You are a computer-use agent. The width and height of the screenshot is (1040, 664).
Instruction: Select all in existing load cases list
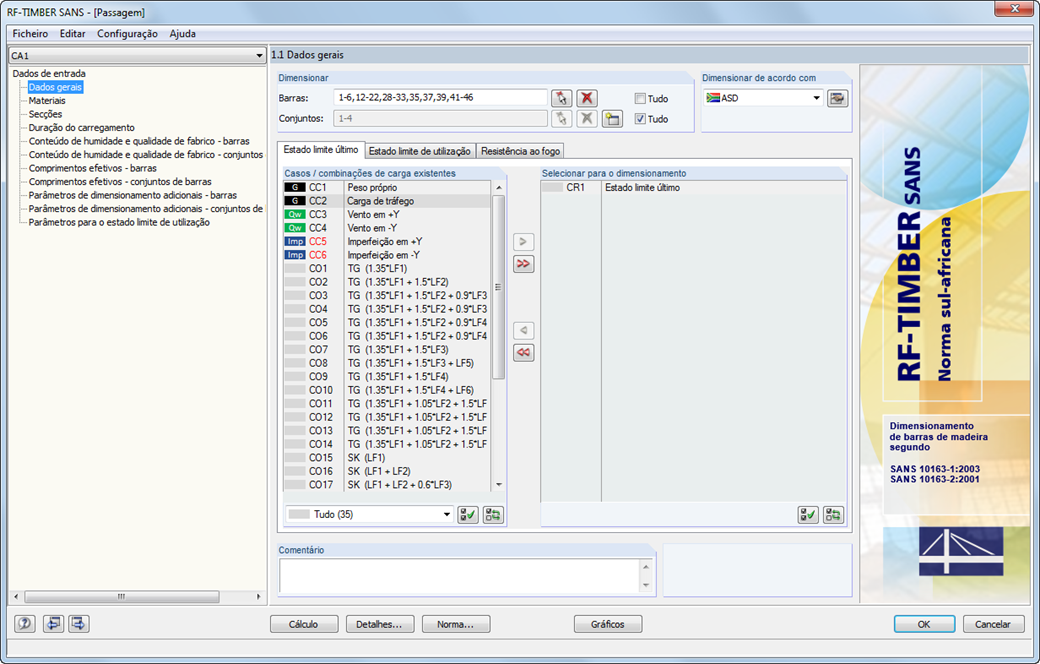(x=468, y=515)
